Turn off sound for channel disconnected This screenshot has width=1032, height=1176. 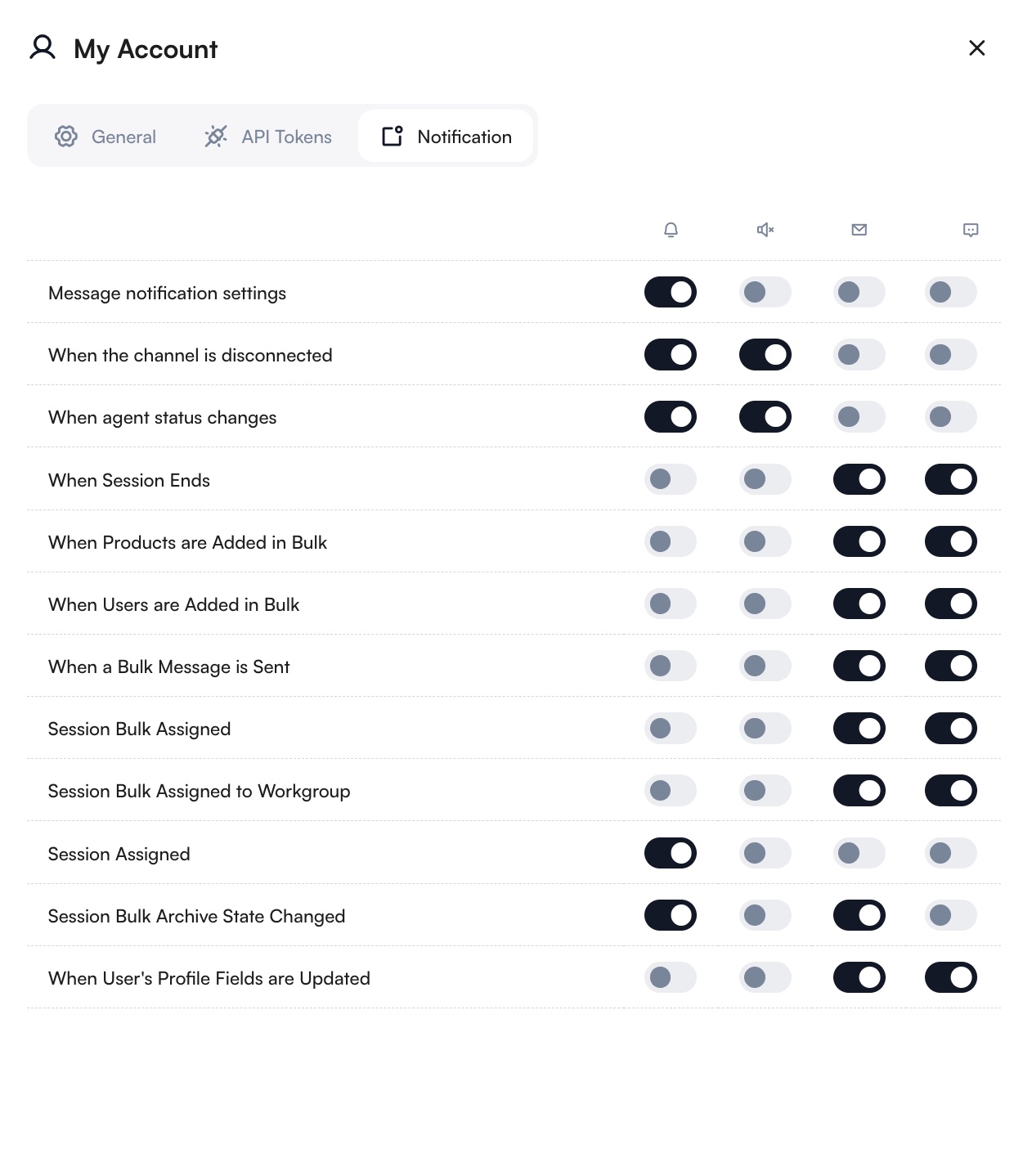click(765, 355)
